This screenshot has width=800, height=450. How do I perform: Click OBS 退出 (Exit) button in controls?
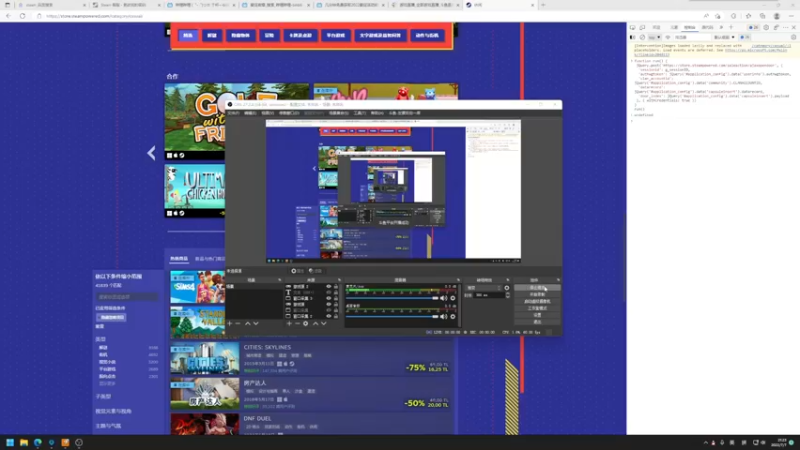coord(537,322)
